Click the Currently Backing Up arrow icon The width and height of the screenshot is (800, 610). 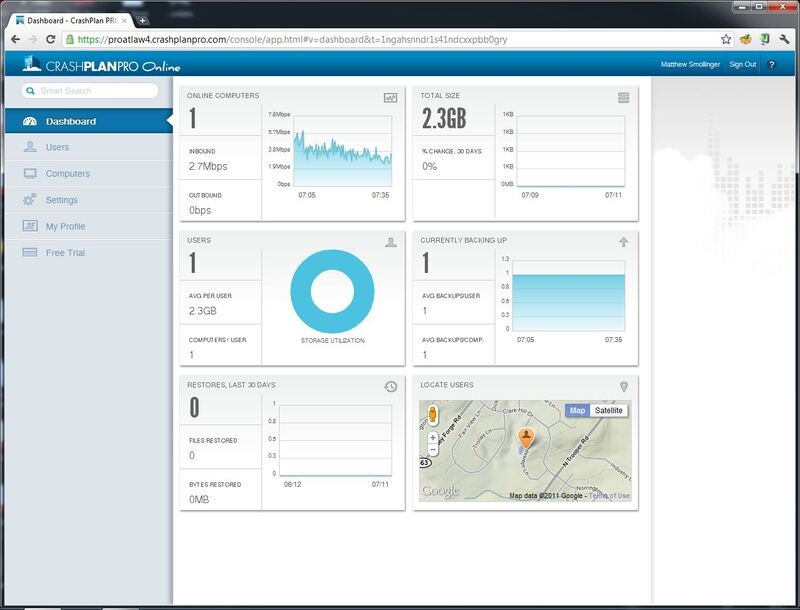[623, 242]
